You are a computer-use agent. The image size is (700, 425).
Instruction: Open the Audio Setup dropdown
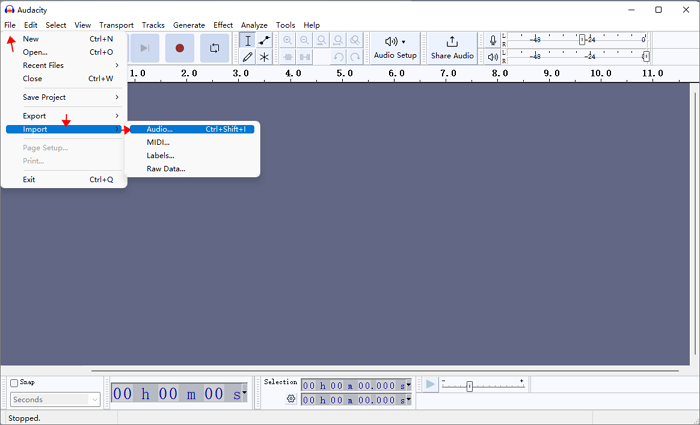click(x=395, y=47)
